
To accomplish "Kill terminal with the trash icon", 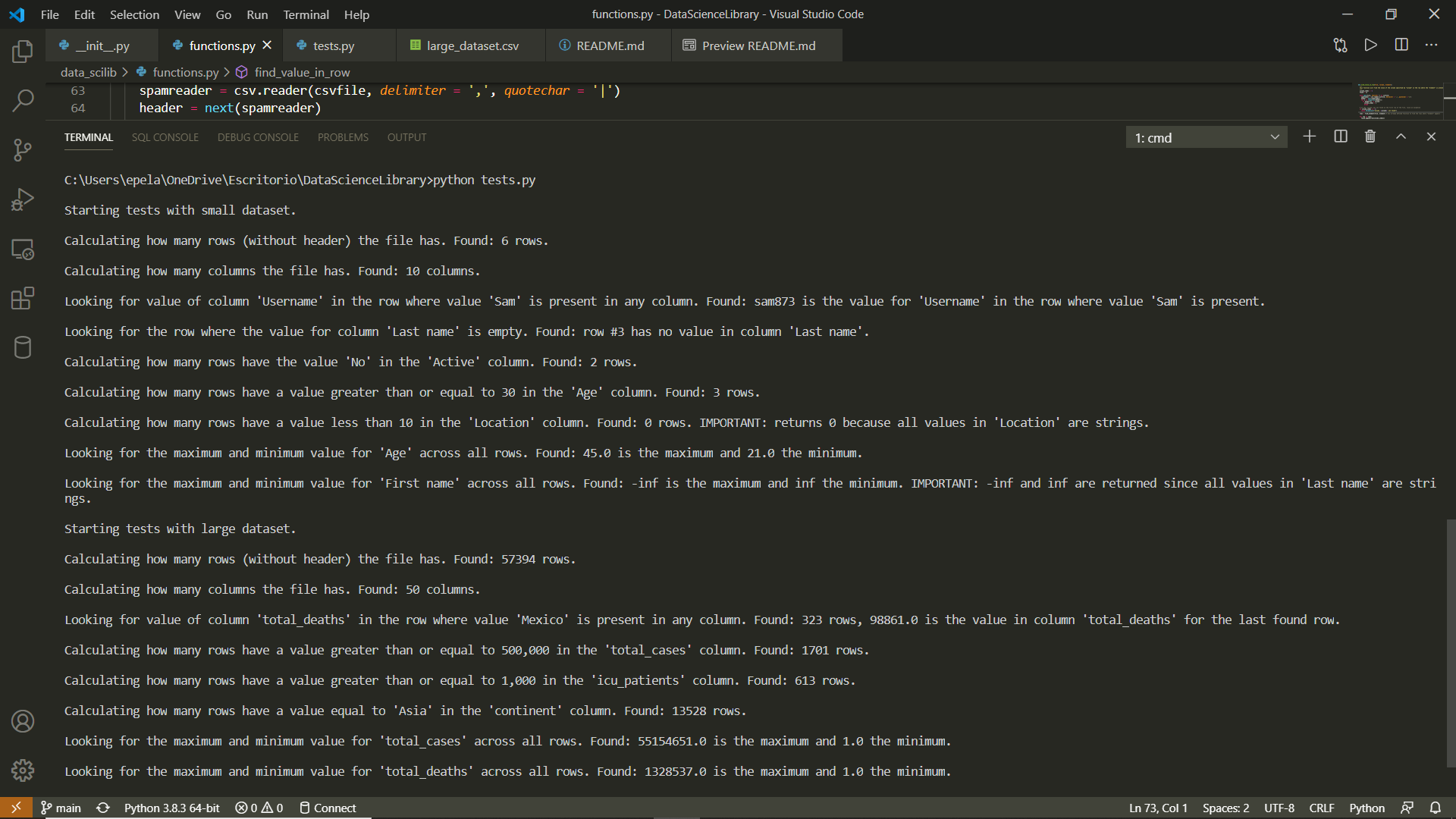I will coord(1370,136).
